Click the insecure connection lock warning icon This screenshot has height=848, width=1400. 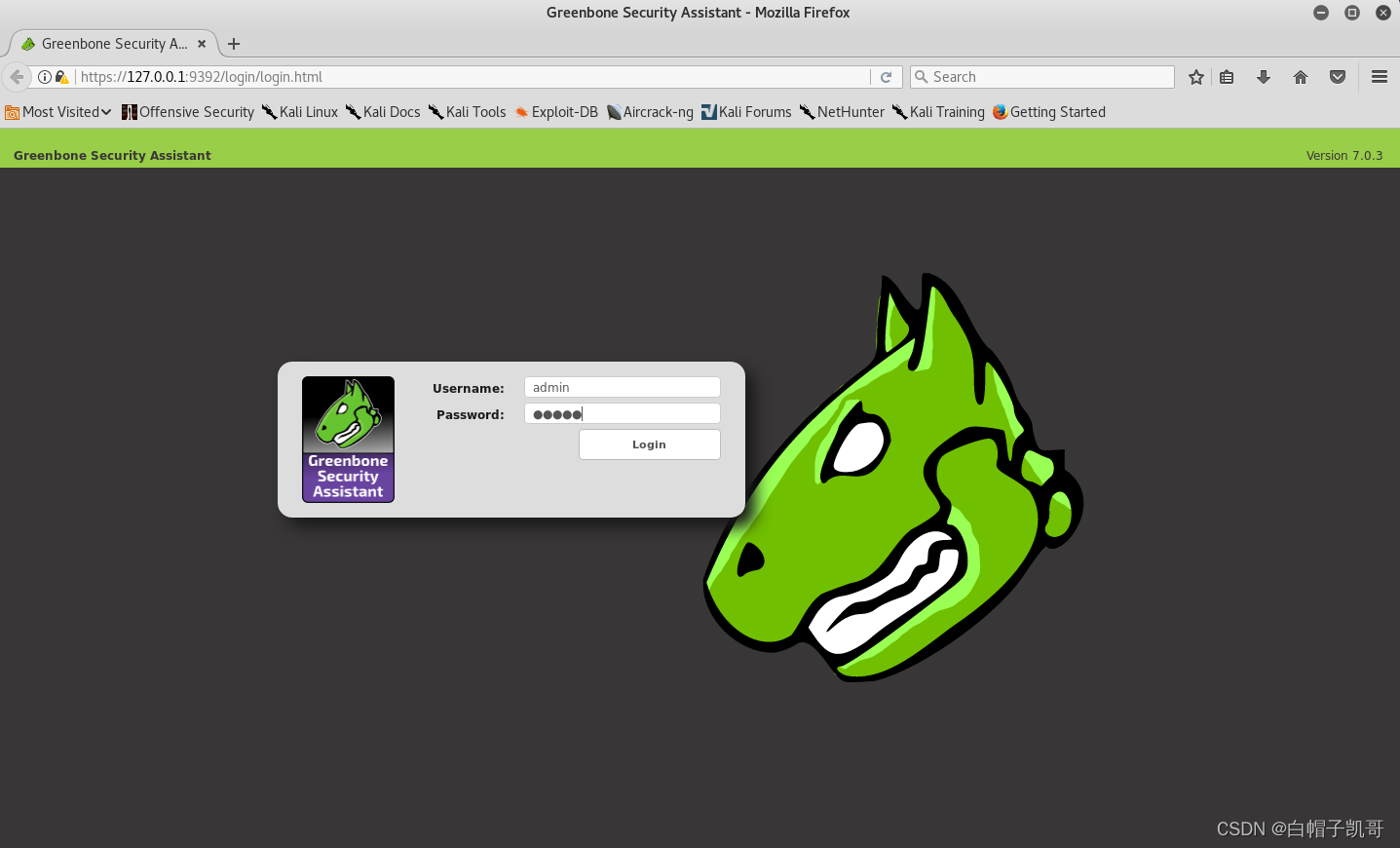(62, 77)
